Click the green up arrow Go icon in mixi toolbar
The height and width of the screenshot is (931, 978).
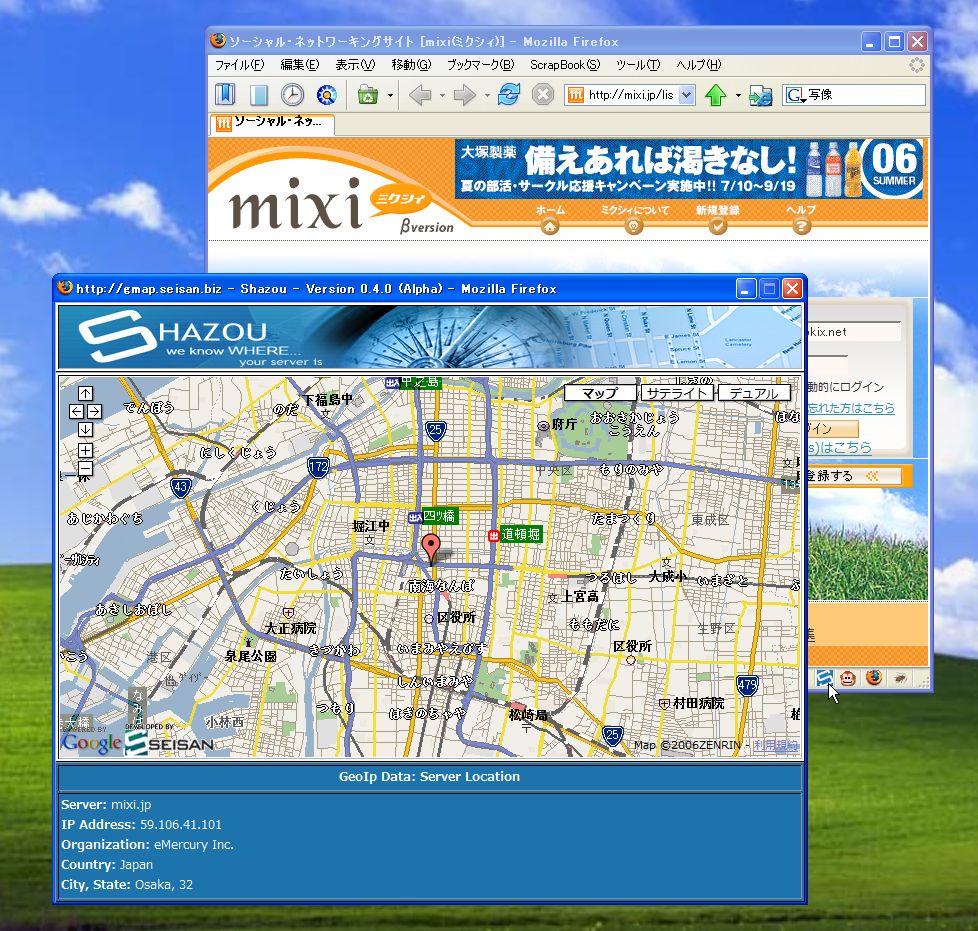[x=715, y=95]
